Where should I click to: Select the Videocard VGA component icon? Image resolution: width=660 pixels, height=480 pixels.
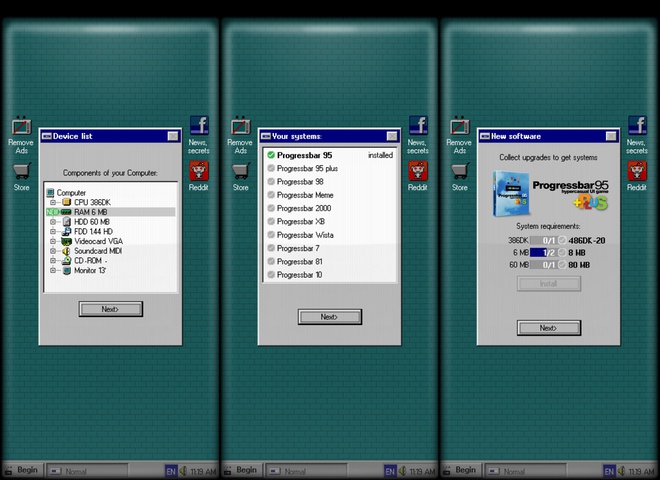pyautogui.click(x=66, y=241)
